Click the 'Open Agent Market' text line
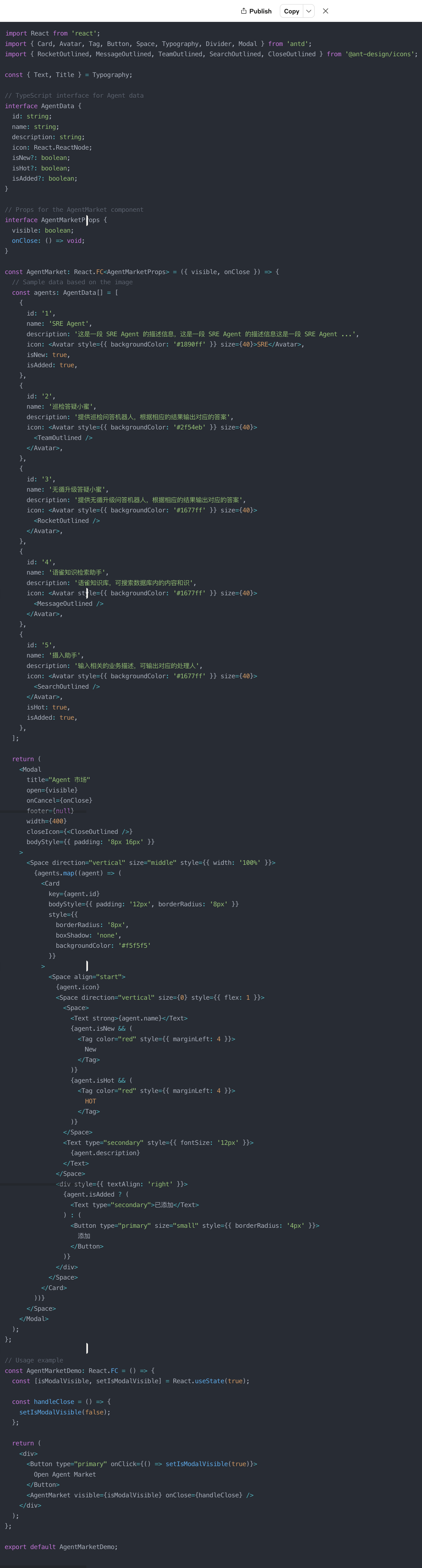Screen dimensions: 422x1568 click(65, 1474)
